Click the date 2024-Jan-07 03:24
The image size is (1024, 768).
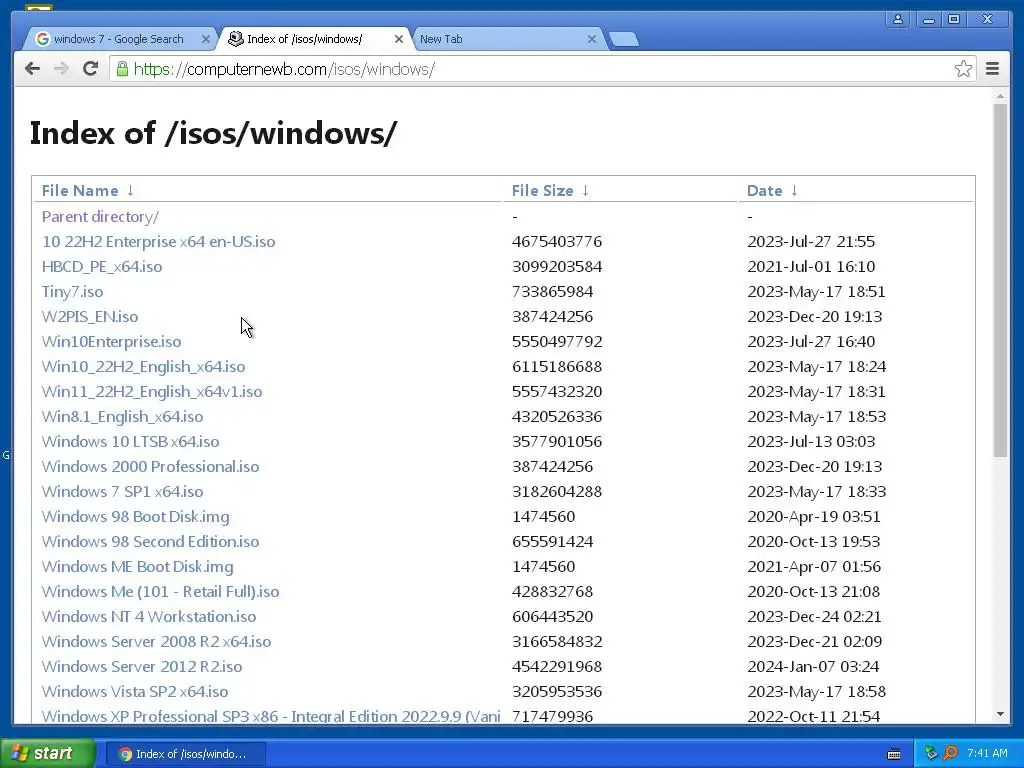[x=813, y=667]
